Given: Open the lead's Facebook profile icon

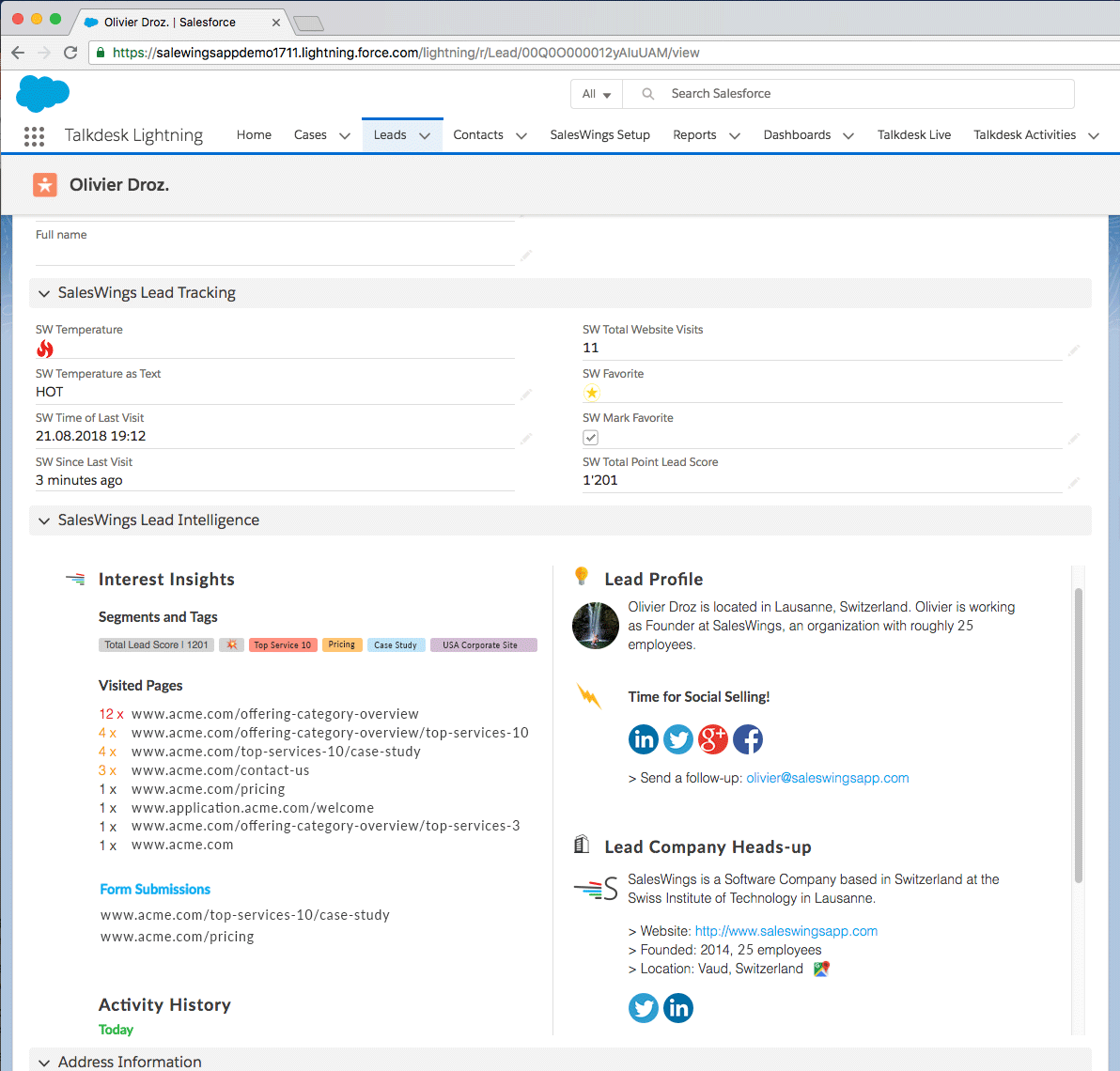Looking at the screenshot, I should [748, 739].
